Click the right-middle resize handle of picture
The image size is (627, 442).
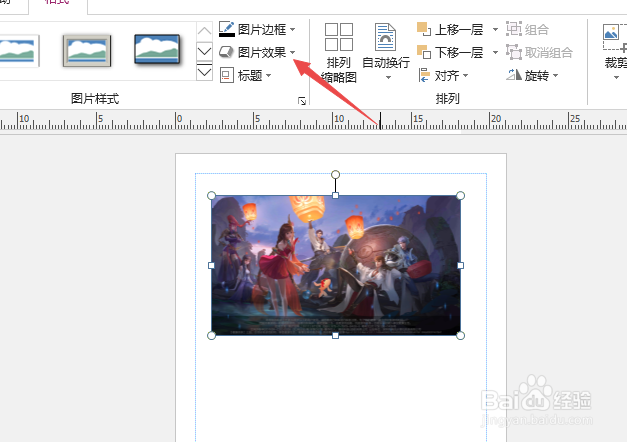pos(460,265)
